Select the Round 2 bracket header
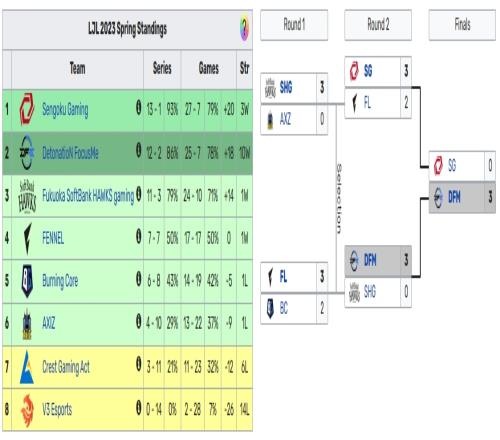This screenshot has height=440, width=500. pos(378,25)
